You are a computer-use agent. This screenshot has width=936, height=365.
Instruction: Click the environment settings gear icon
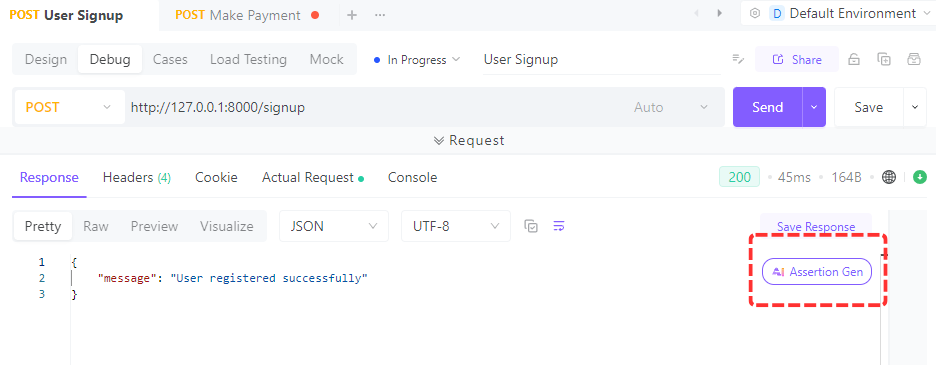755,13
